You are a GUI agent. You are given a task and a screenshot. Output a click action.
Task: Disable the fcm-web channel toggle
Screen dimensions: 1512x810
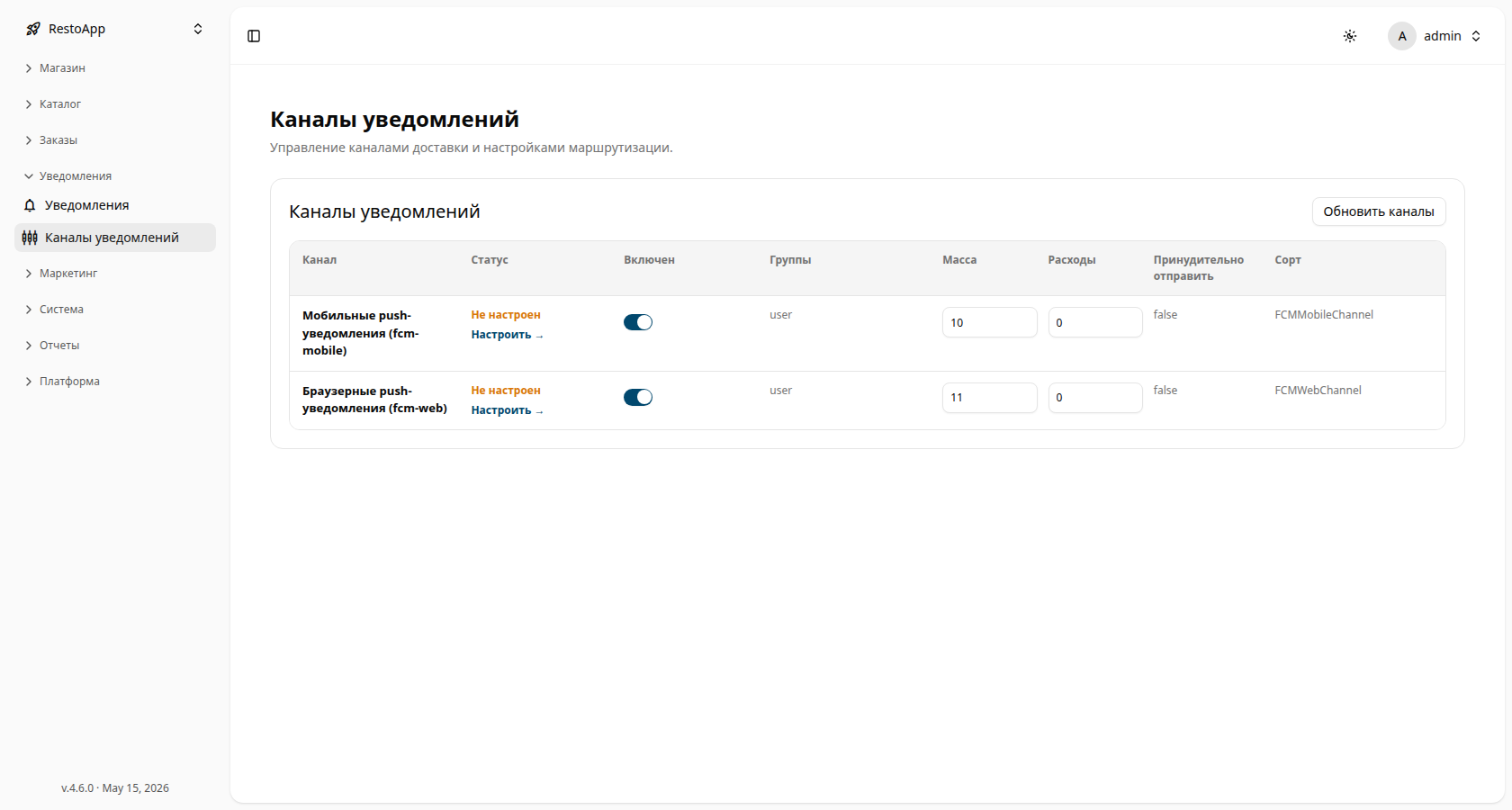(638, 398)
